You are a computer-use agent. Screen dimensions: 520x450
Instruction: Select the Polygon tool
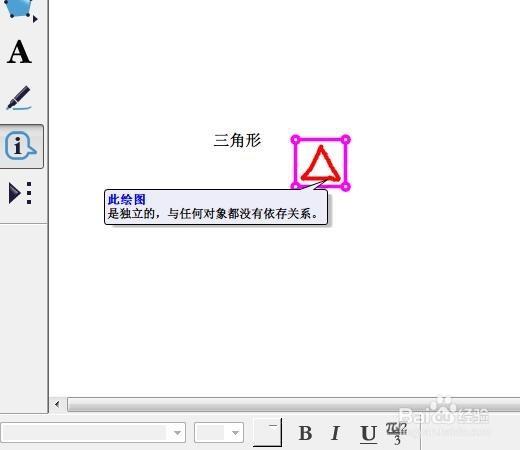[20, 10]
